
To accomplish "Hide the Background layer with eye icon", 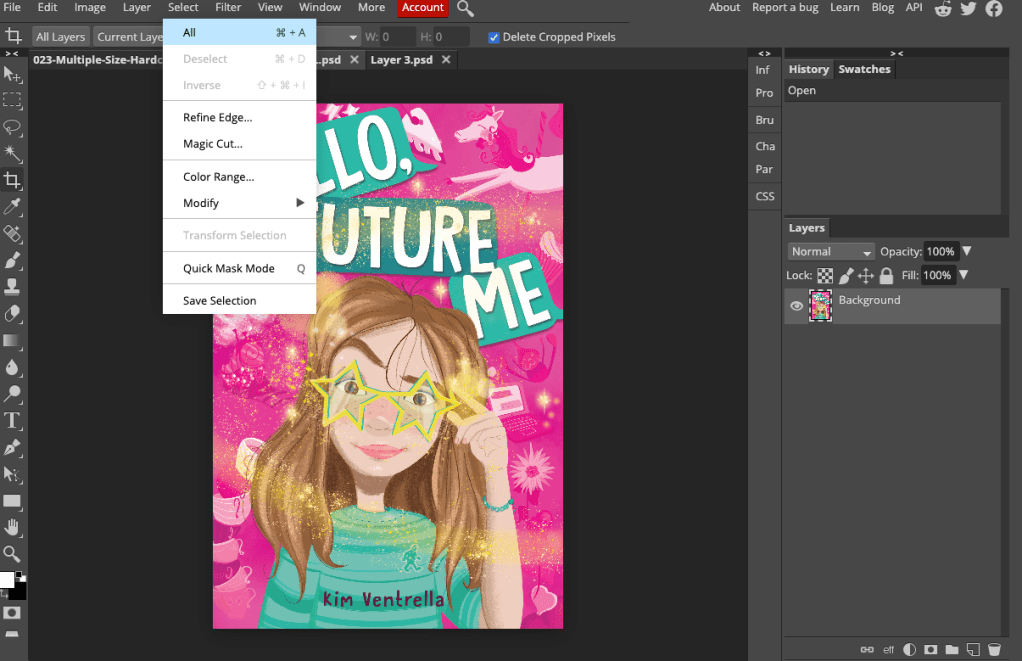I will [797, 306].
